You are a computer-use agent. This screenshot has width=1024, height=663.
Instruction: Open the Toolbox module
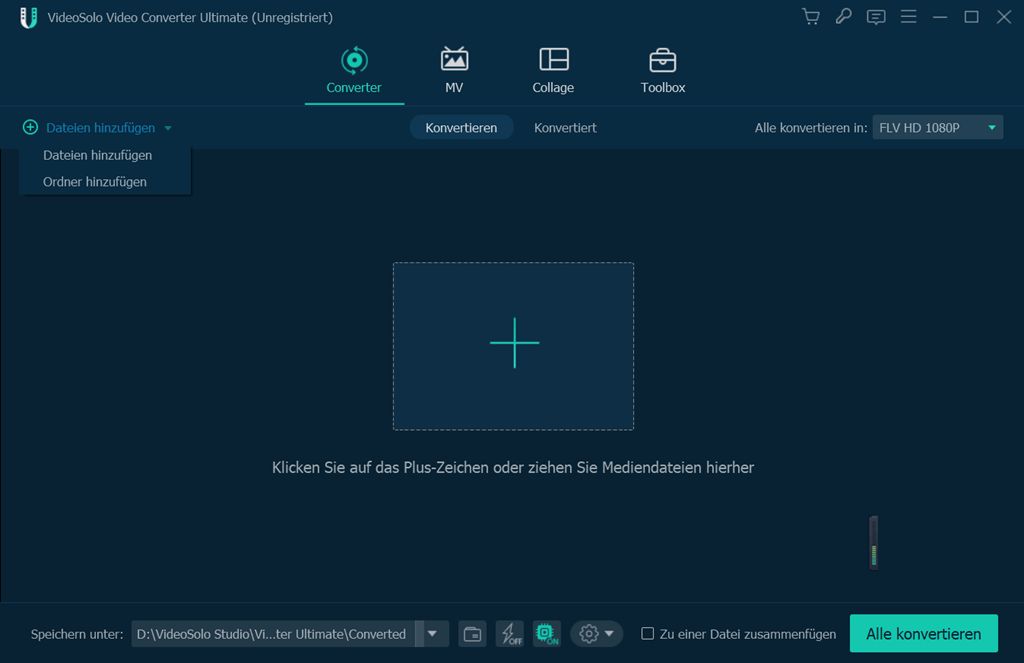pyautogui.click(x=663, y=70)
